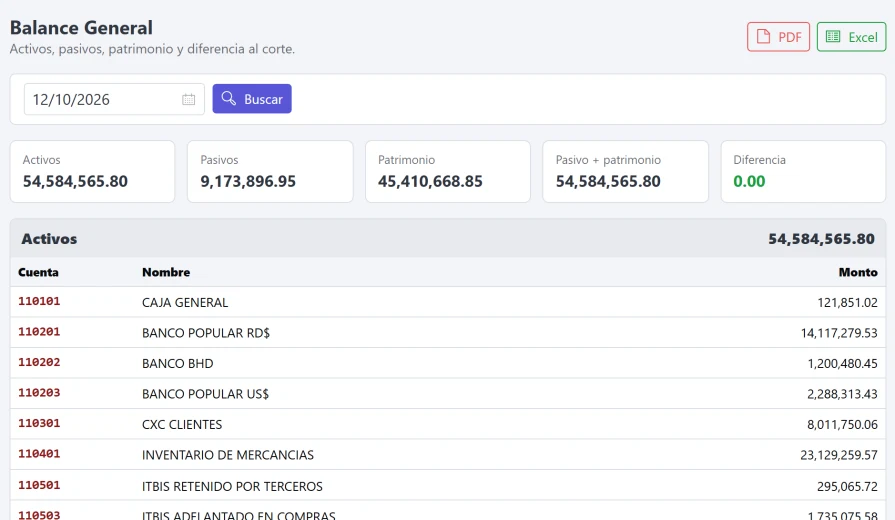Select the Patrimonio summary card
Screen dimensions: 895x520
click(x=448, y=171)
